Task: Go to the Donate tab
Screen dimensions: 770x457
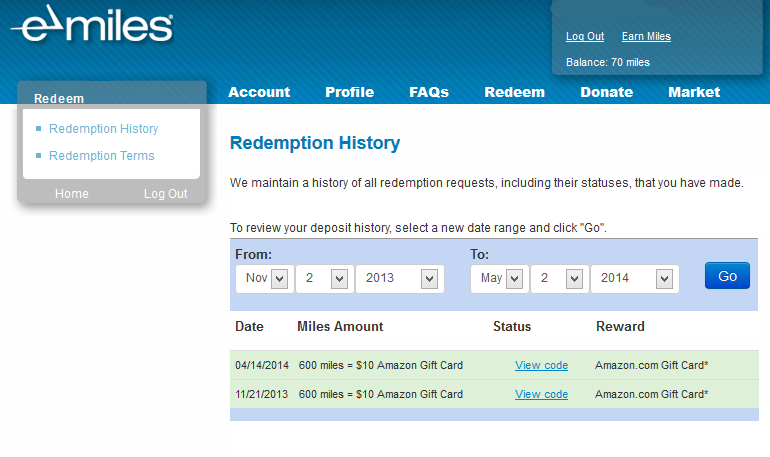Action: [606, 92]
